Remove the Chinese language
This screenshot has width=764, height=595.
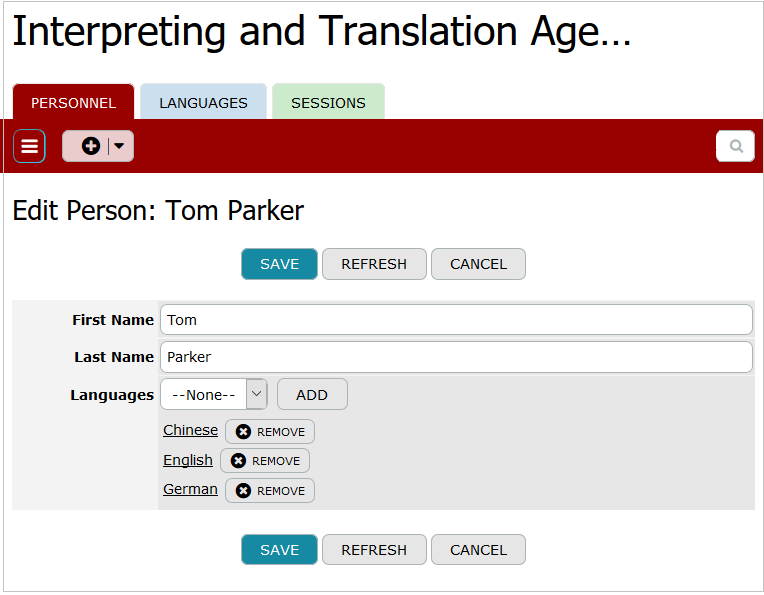(x=270, y=432)
